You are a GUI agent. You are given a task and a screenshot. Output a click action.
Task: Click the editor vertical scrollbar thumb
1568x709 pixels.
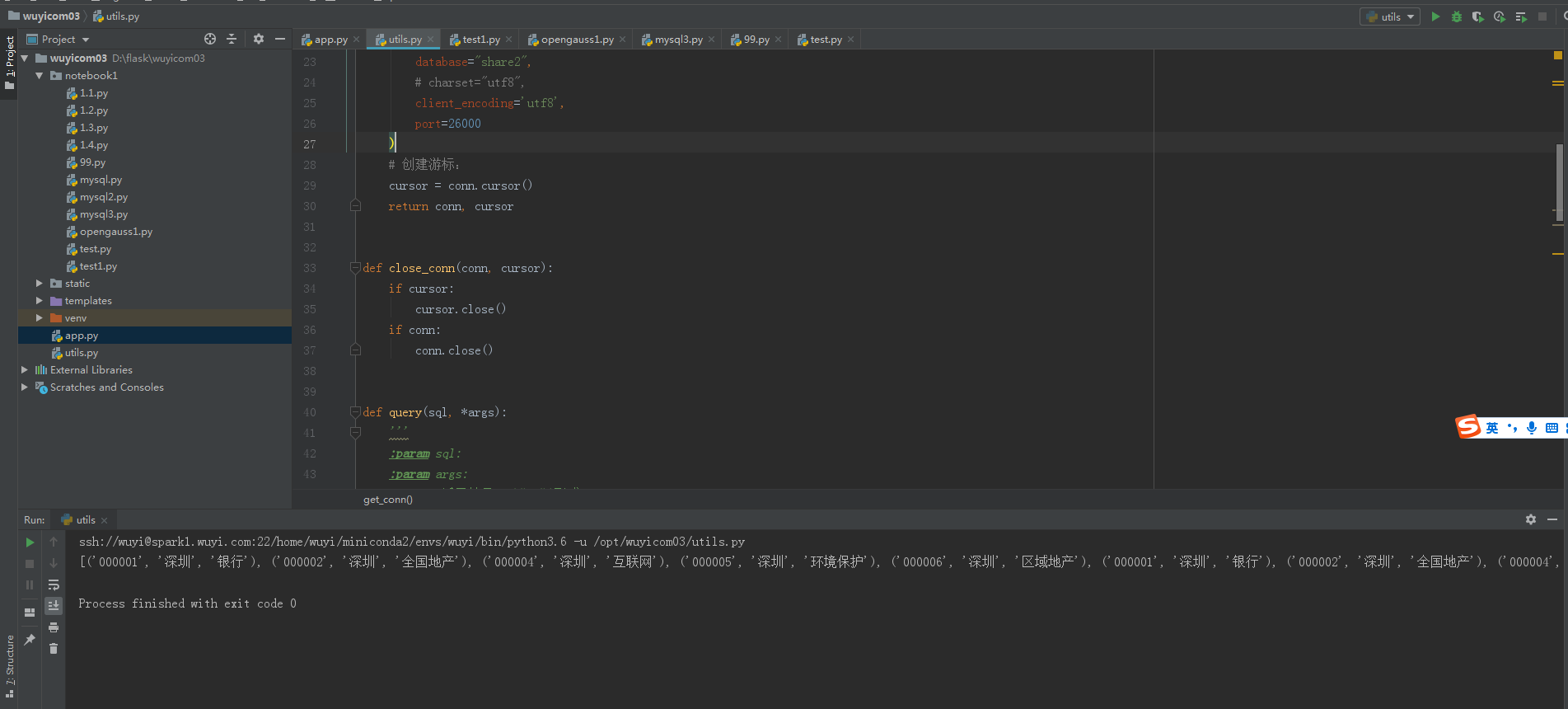1559,183
